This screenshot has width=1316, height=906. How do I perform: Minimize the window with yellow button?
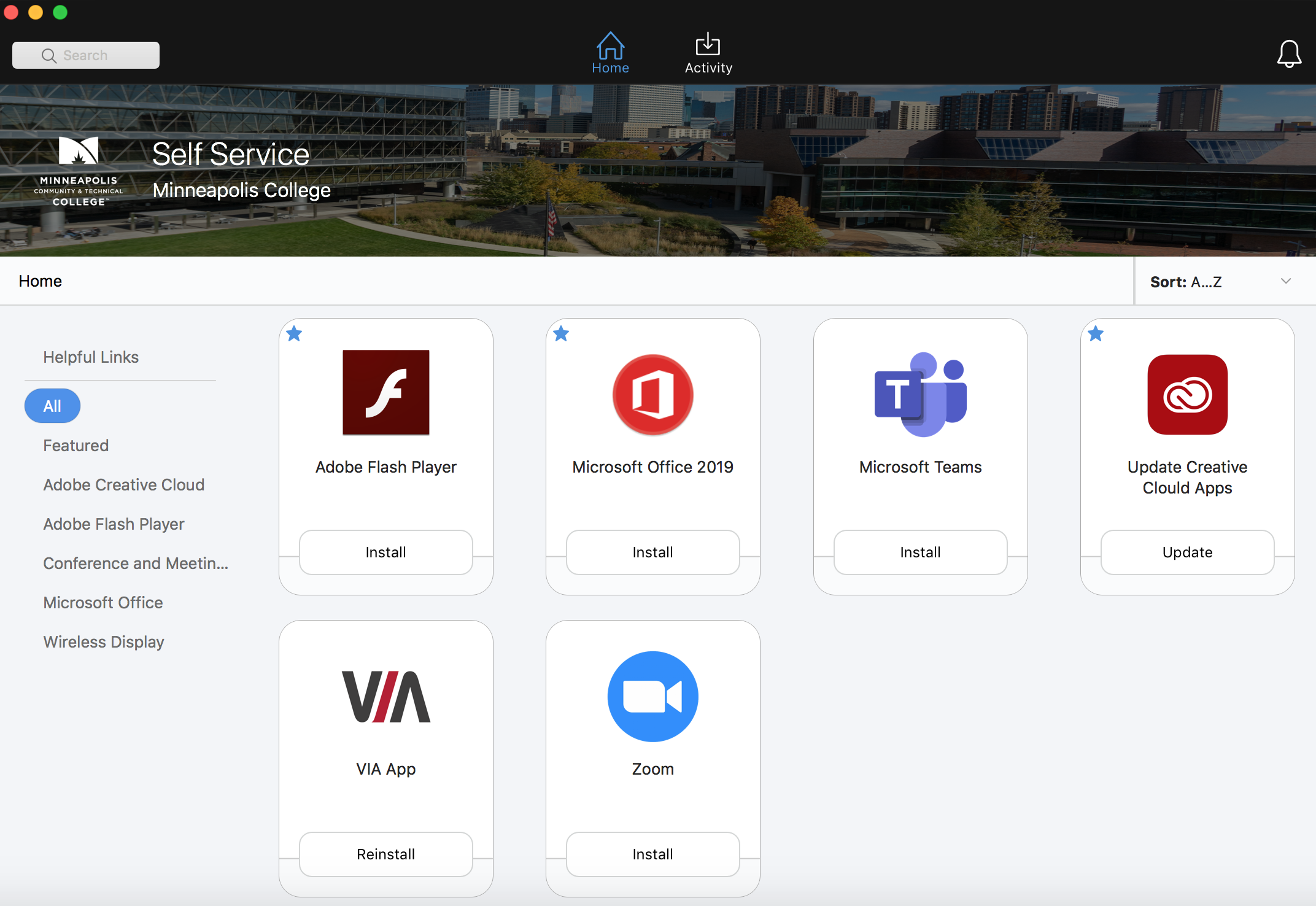pos(36,12)
